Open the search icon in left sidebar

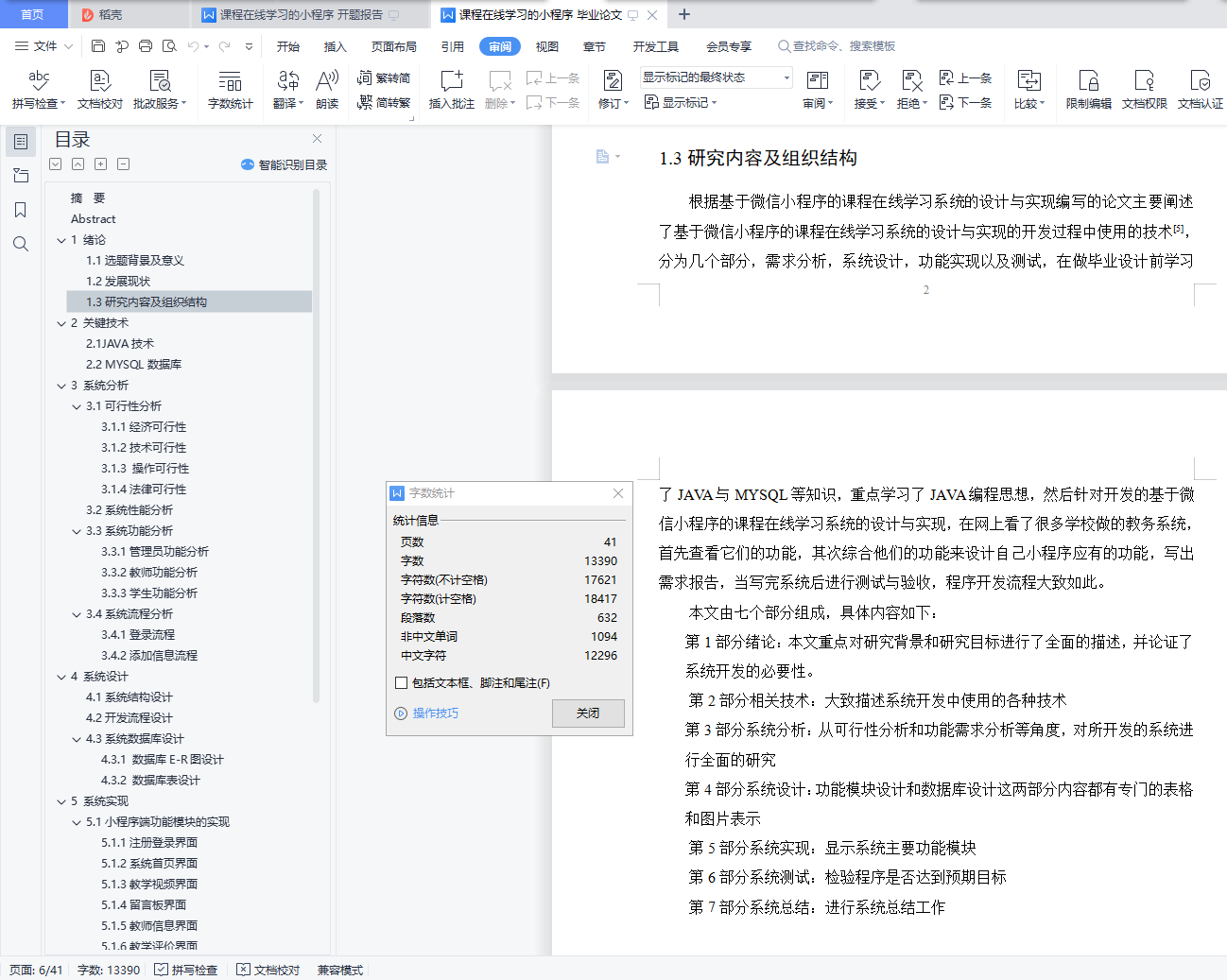(x=20, y=244)
